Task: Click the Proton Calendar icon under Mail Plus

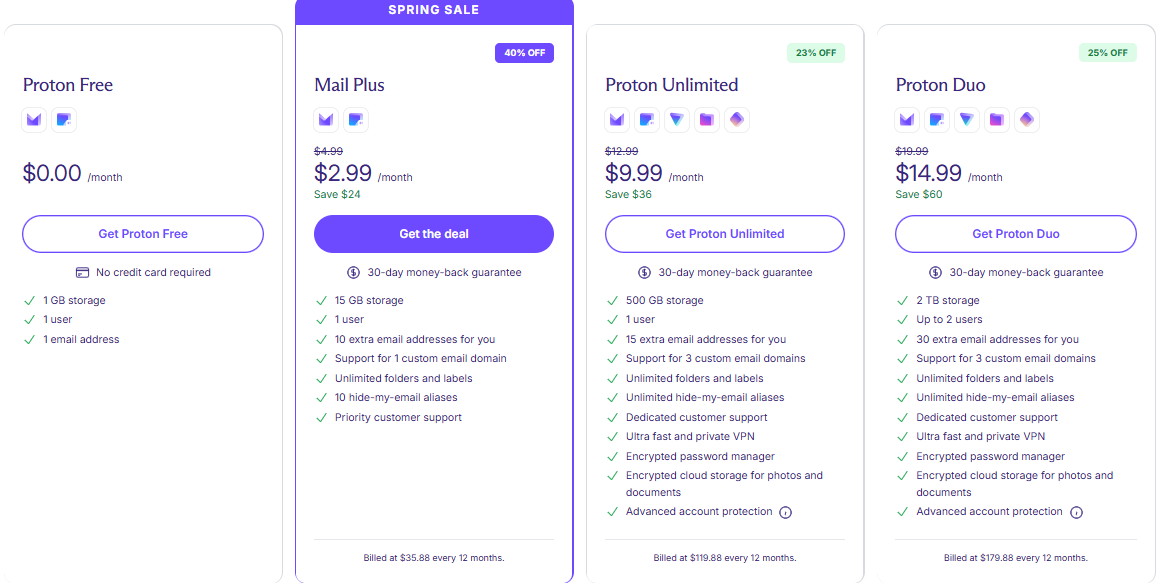Action: point(355,119)
